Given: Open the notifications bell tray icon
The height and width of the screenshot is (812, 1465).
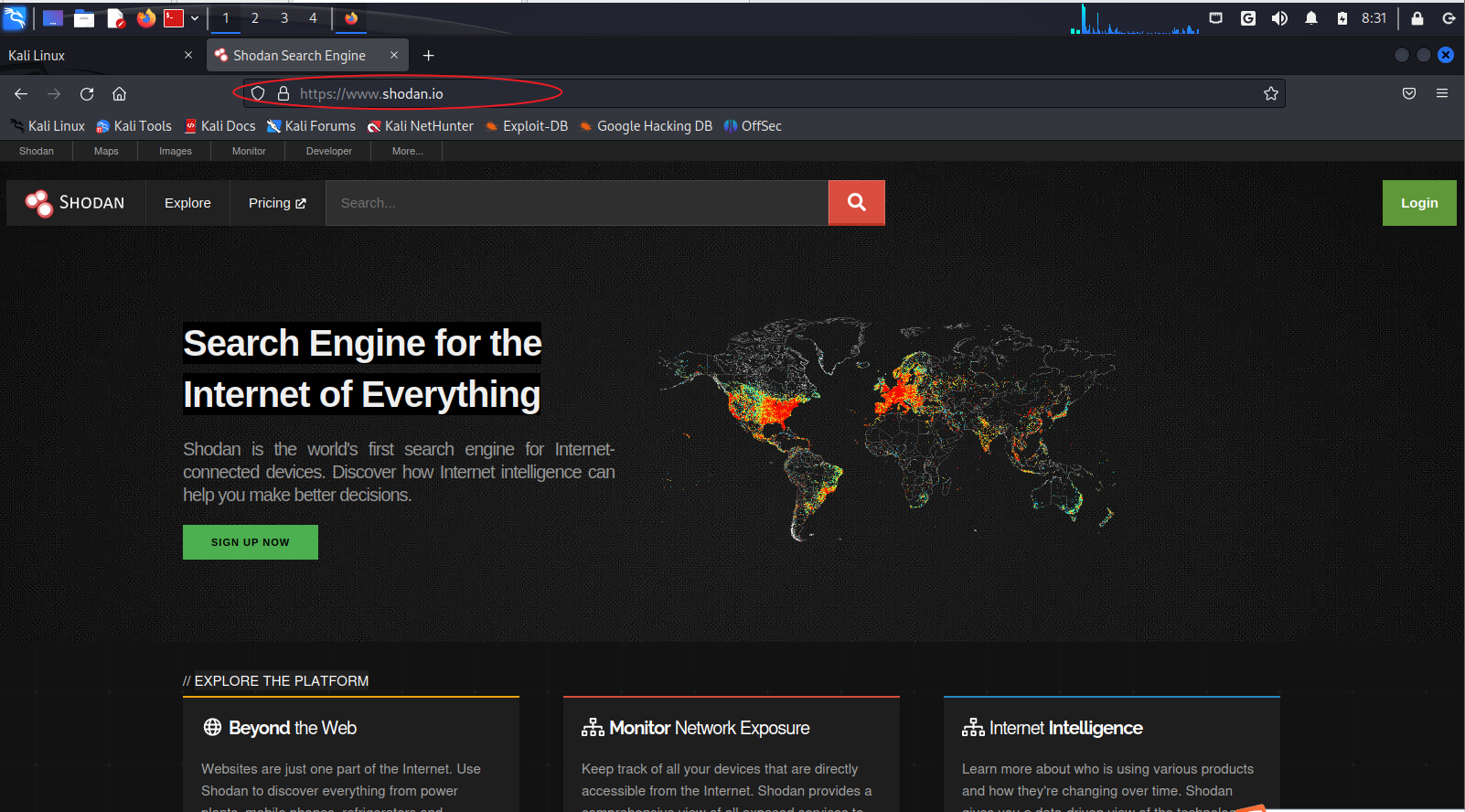Looking at the screenshot, I should [1311, 18].
